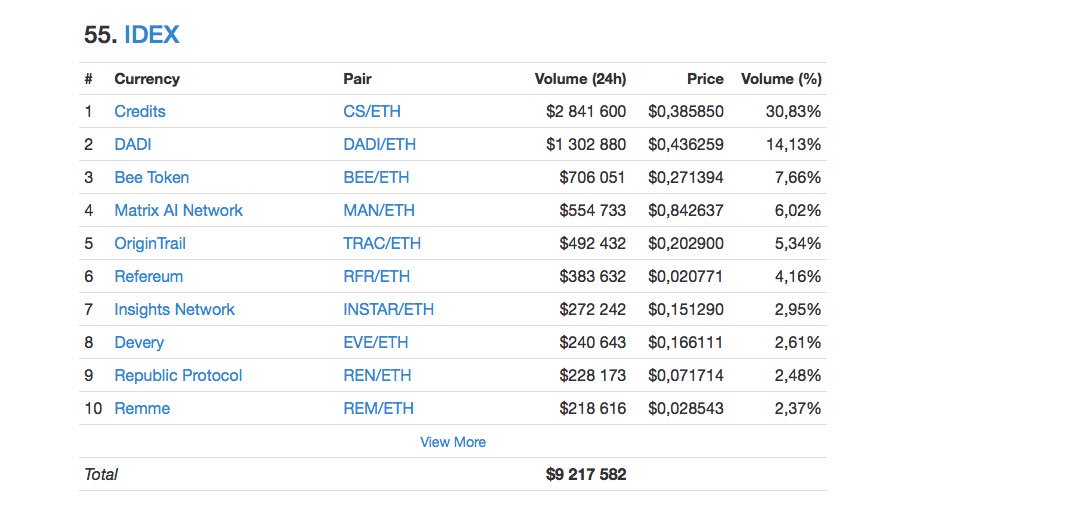The width and height of the screenshot is (1081, 517).
Task: Select the $706 051 volume cell
Action: [x=592, y=178]
